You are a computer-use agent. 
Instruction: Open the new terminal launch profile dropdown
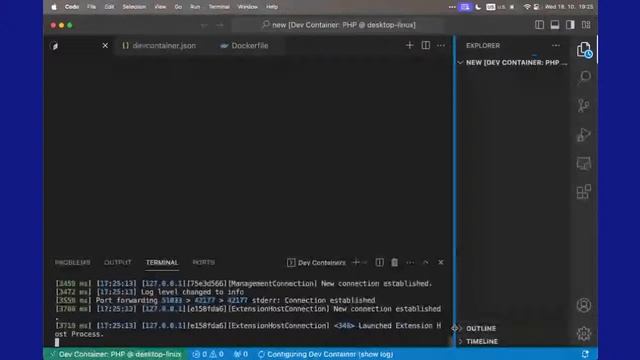tap(364, 262)
